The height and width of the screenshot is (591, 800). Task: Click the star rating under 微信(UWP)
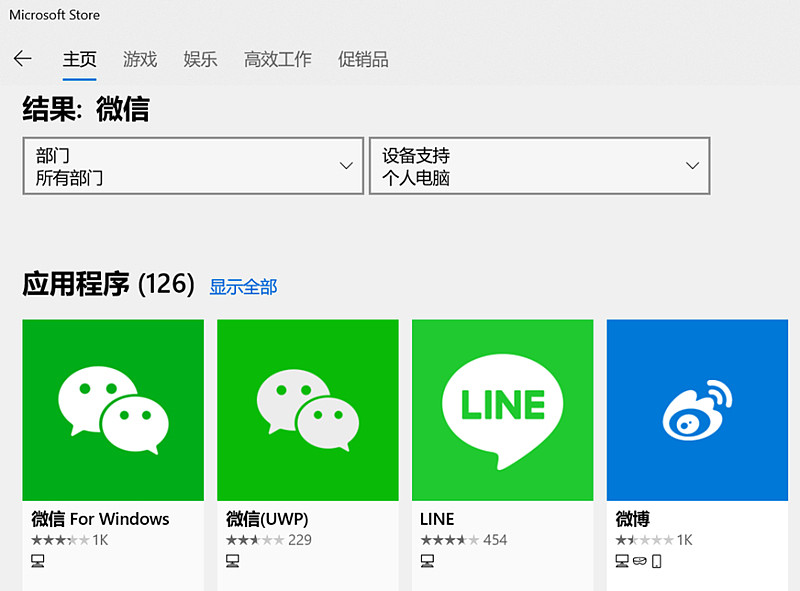[255, 540]
